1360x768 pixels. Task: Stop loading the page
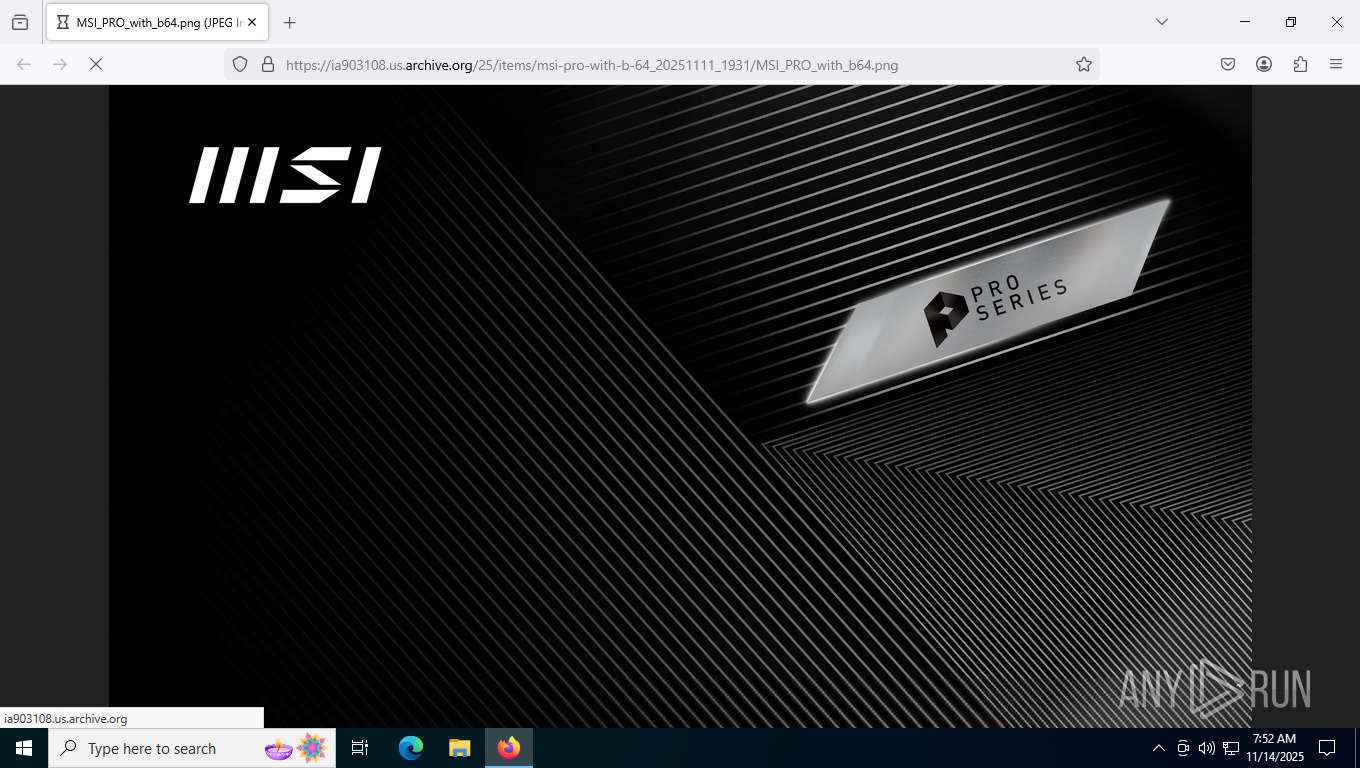pyautogui.click(x=96, y=64)
